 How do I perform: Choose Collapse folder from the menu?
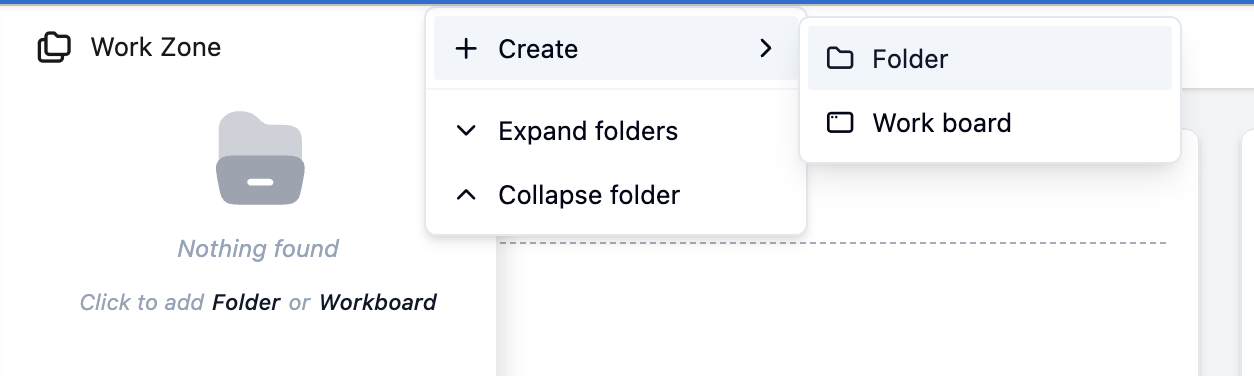(x=616, y=195)
